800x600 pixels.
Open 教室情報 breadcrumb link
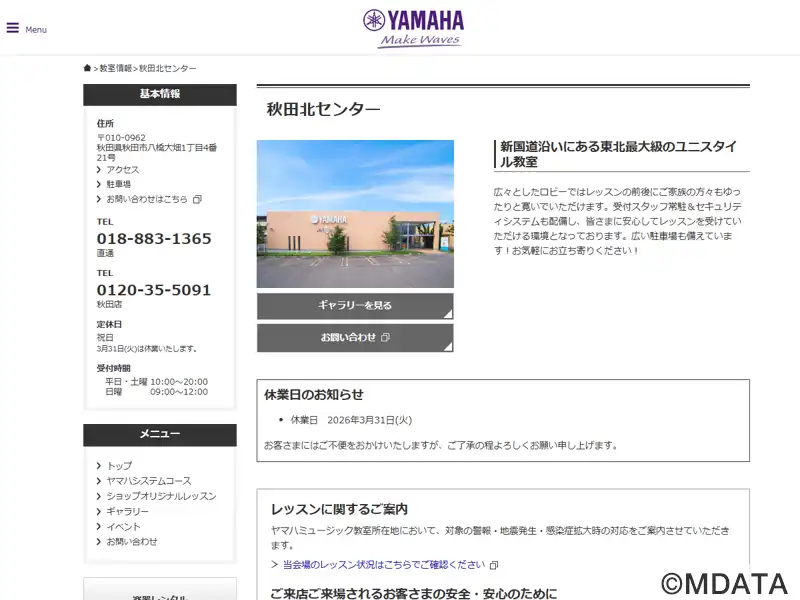coord(115,68)
